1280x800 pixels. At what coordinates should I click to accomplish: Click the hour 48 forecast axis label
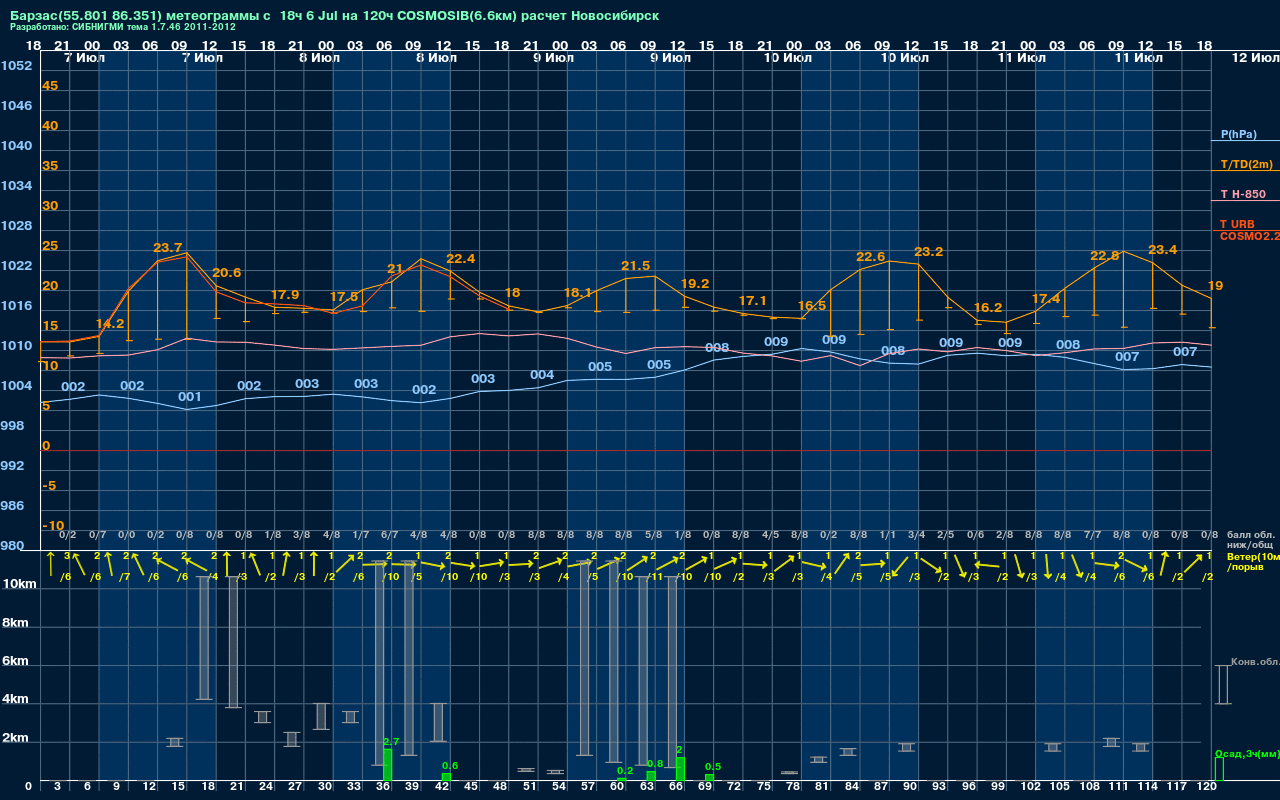tap(500, 788)
